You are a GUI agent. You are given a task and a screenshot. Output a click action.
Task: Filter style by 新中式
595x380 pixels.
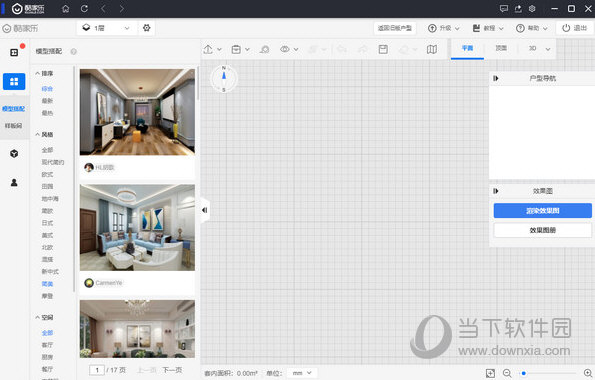(x=50, y=271)
